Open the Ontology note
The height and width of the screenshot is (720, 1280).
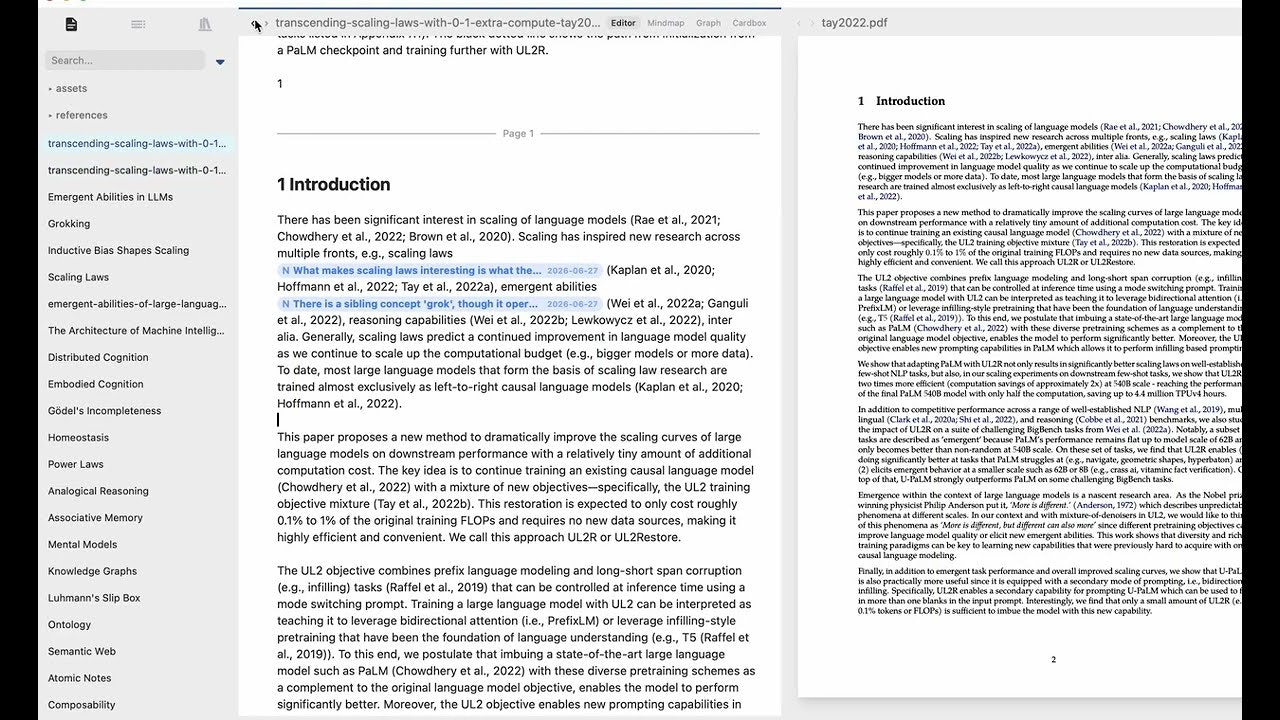click(69, 625)
